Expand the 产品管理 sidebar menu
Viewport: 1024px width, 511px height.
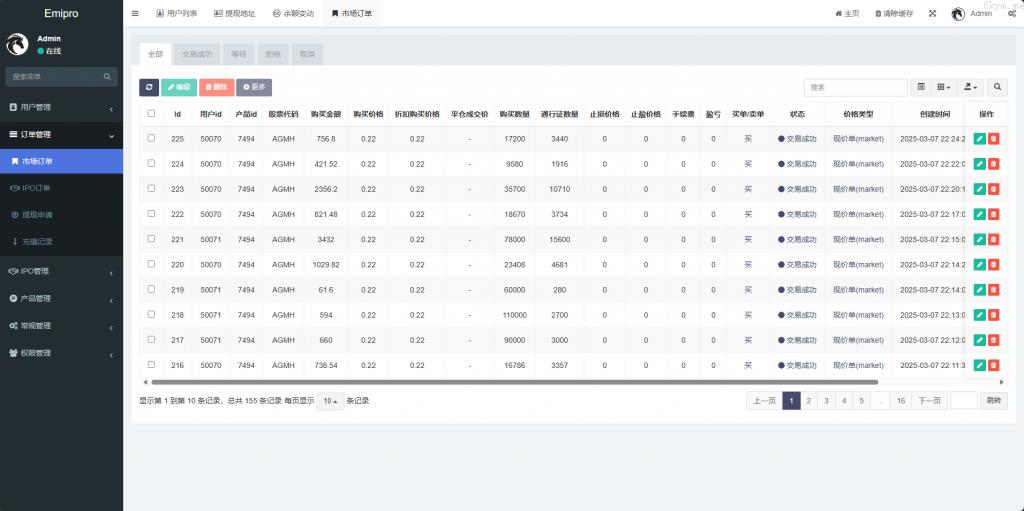61,298
